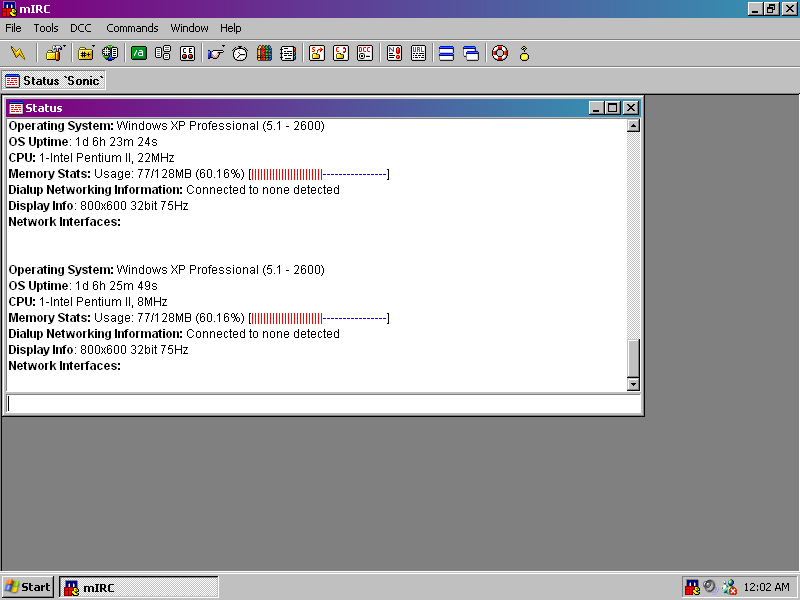The image size is (800, 600).
Task: Open the Timer clock icon
Action: (240, 53)
